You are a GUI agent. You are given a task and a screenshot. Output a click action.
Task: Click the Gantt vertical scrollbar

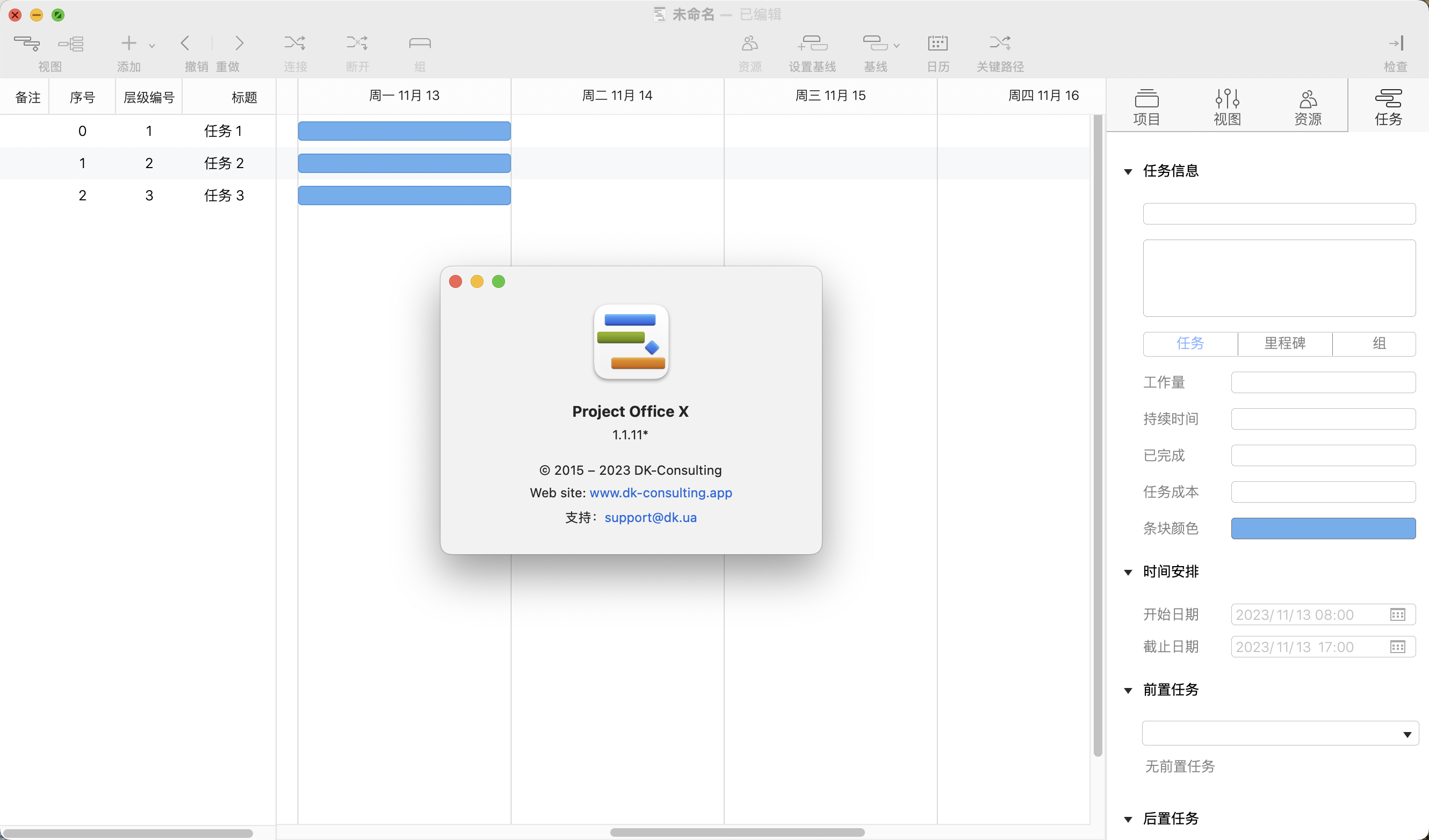[x=1097, y=435]
